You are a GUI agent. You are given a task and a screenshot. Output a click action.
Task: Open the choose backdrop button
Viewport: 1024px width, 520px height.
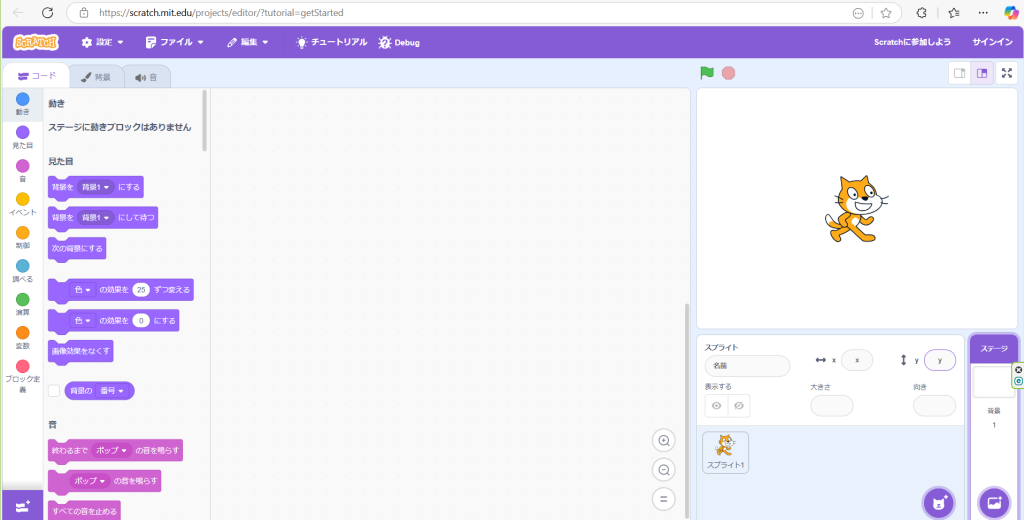coord(993,502)
